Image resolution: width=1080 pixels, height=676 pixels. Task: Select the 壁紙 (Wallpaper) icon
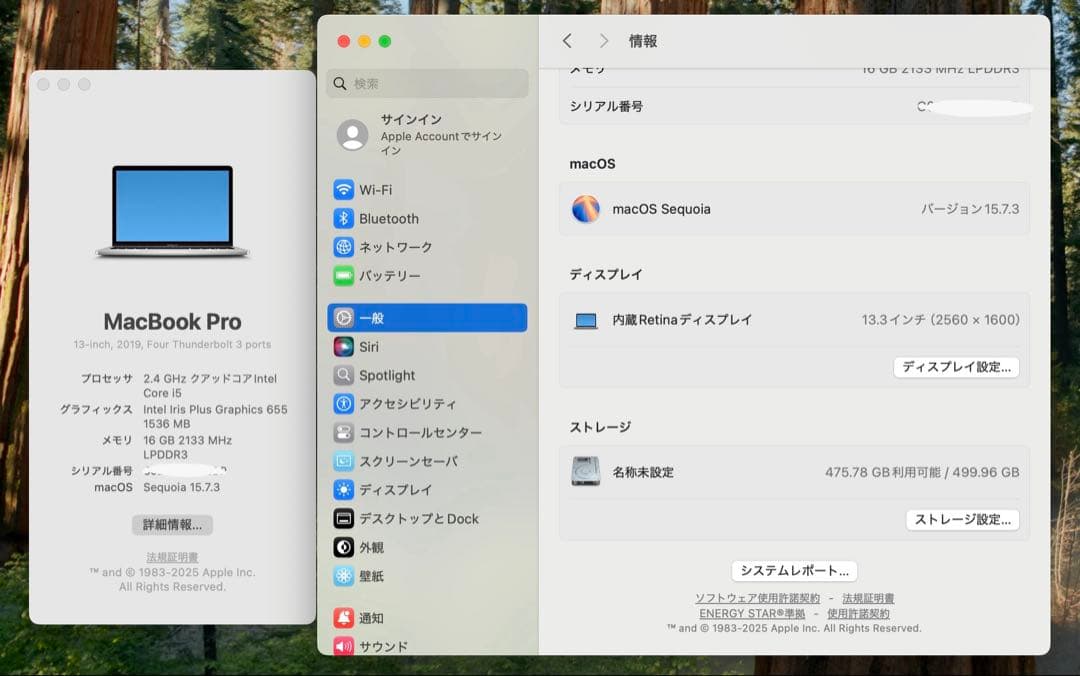coord(344,576)
